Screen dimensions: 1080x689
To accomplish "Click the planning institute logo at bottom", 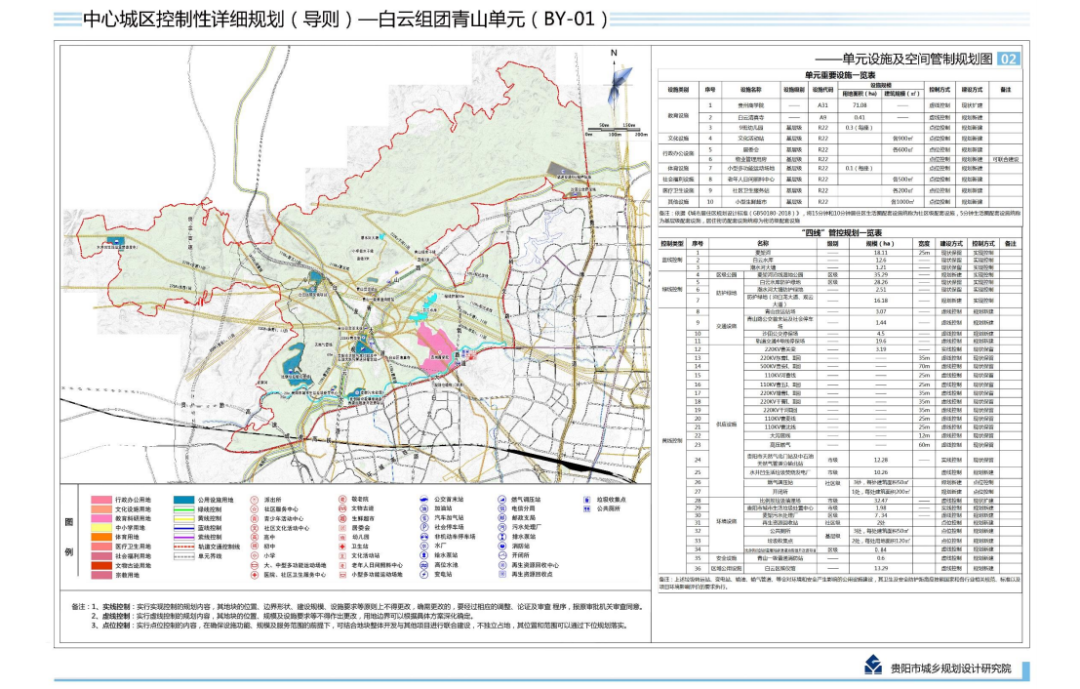I will [873, 665].
